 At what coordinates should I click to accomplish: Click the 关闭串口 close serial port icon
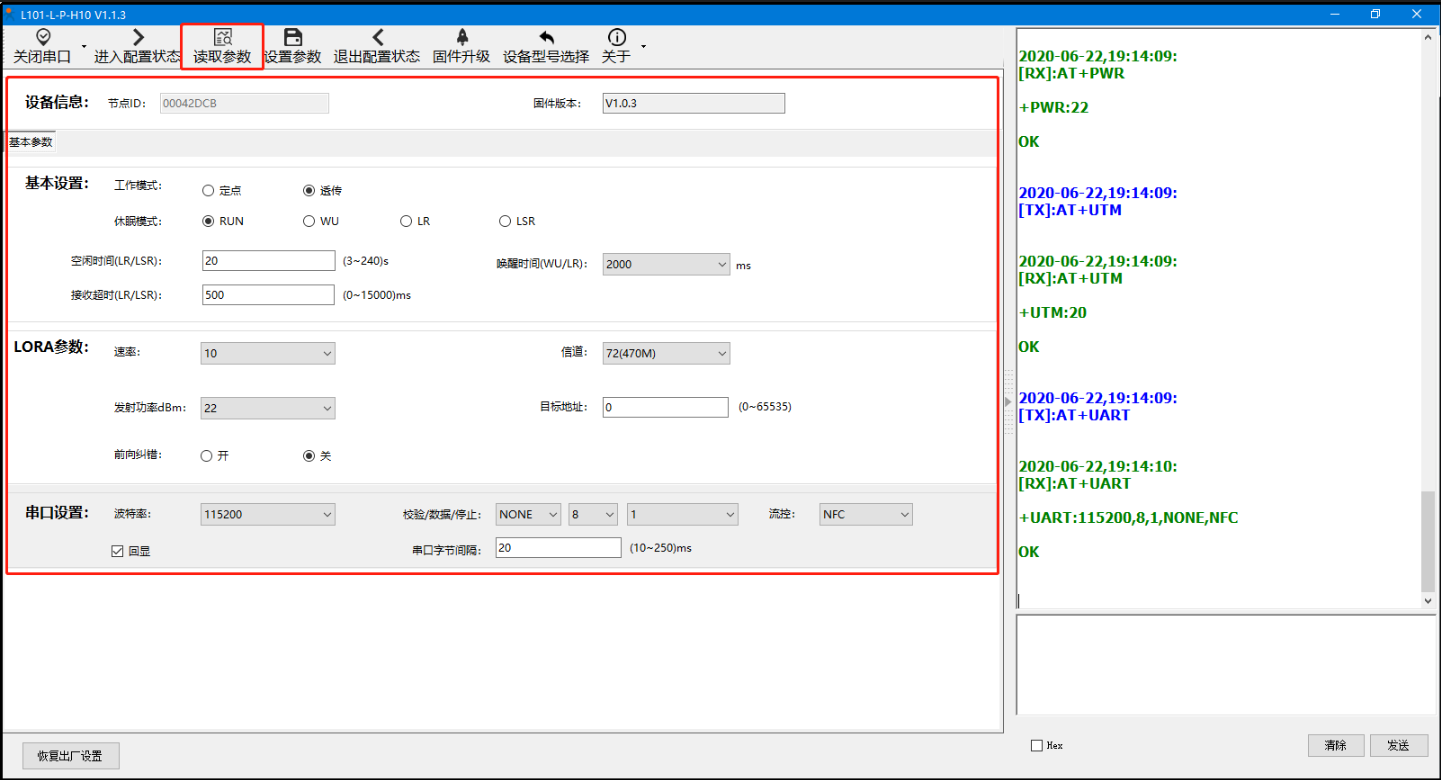[42, 38]
